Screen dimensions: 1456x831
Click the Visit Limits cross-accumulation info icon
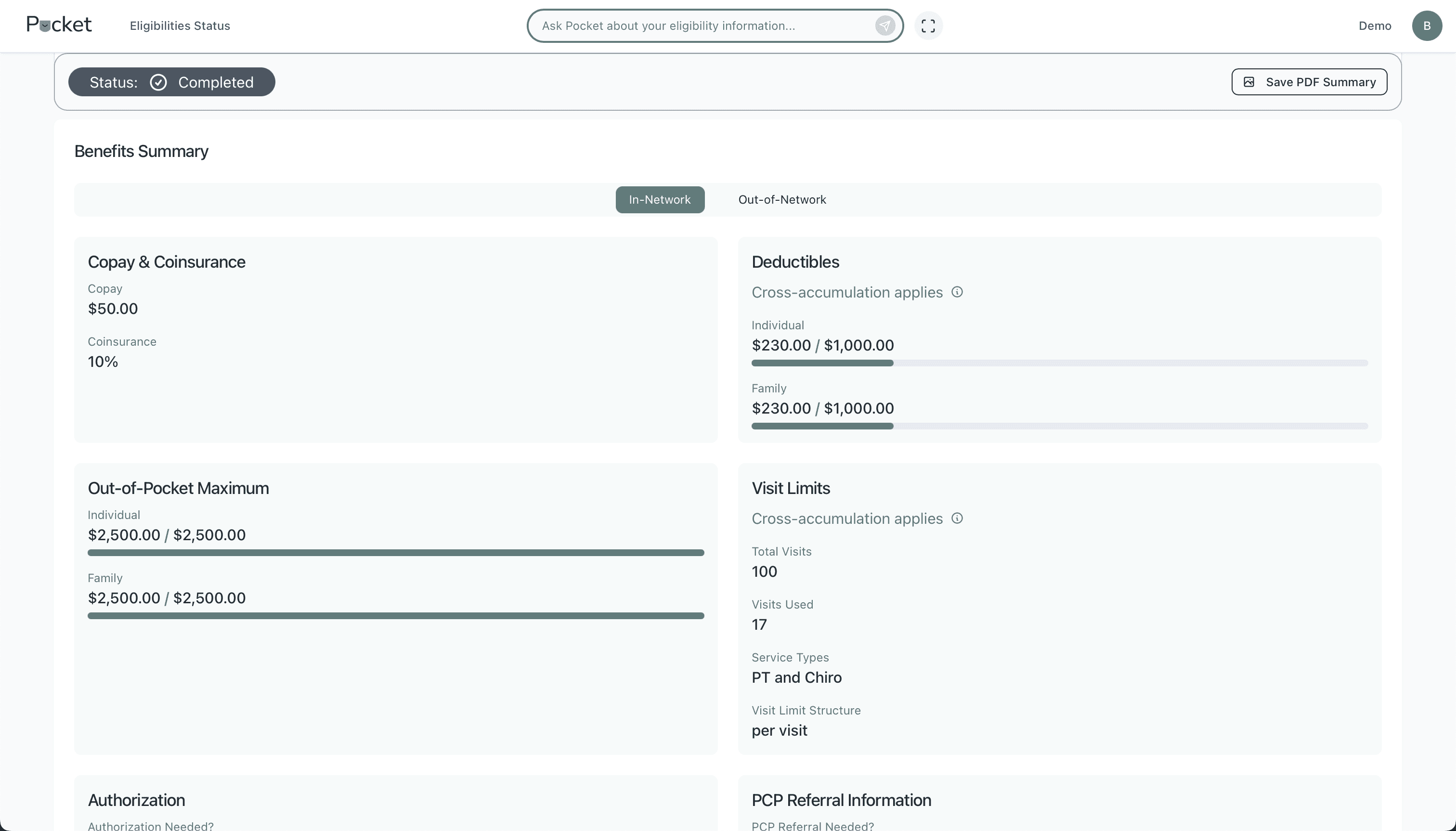pyautogui.click(x=957, y=518)
